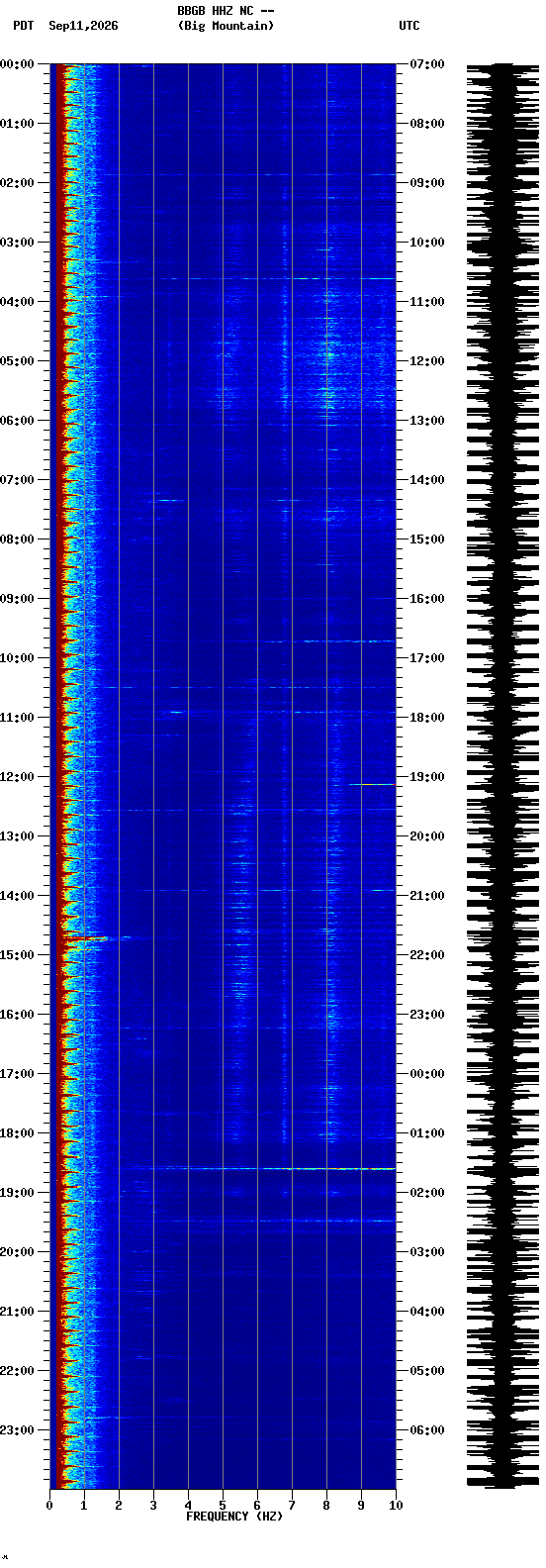The image size is (546, 1568).
Task: Click PDT time label '06:00'
Action: pyautogui.click(x=17, y=421)
